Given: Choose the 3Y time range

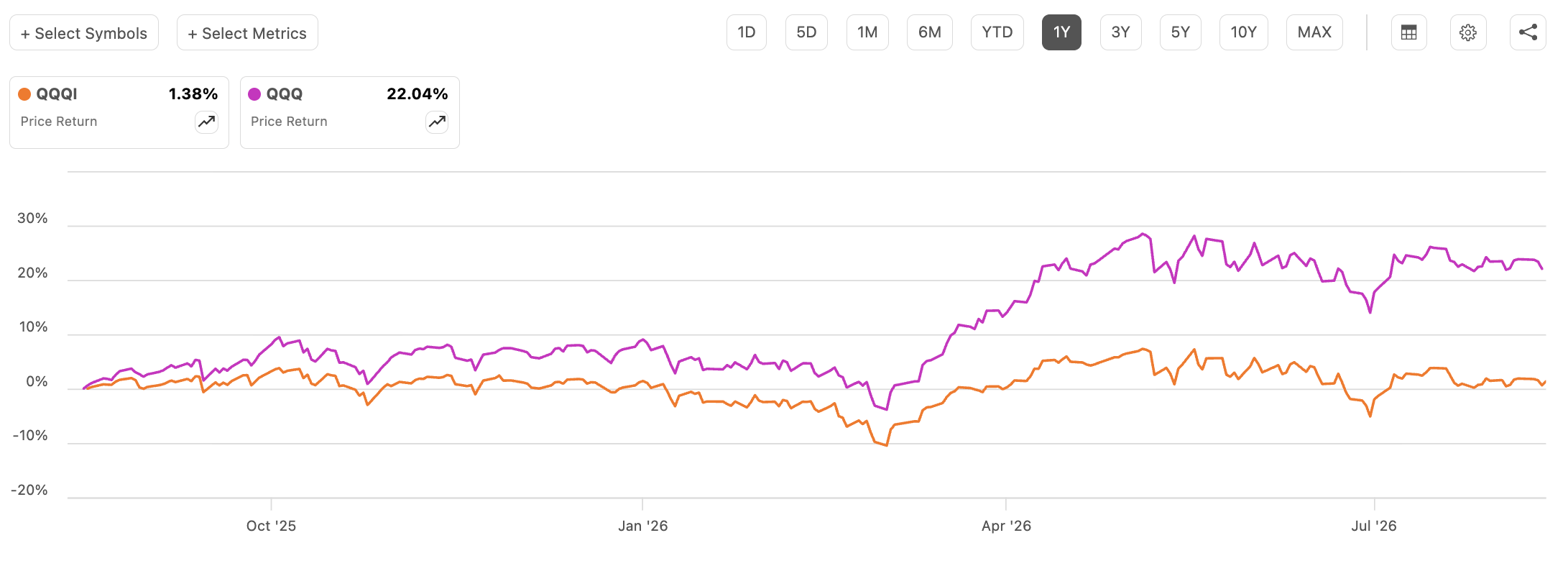Looking at the screenshot, I should click(x=1121, y=32).
